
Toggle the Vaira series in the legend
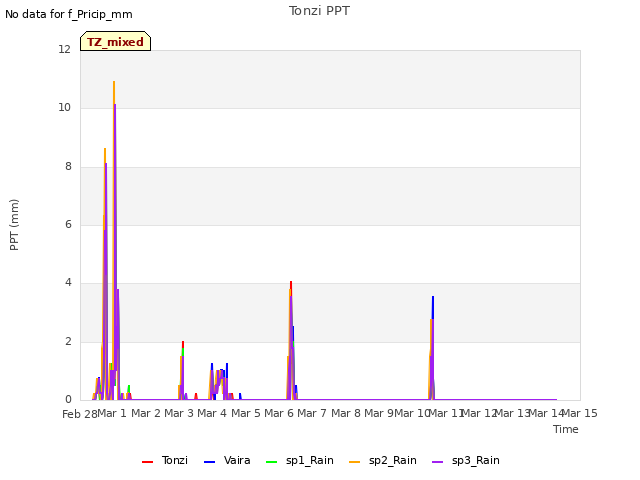coord(227,460)
